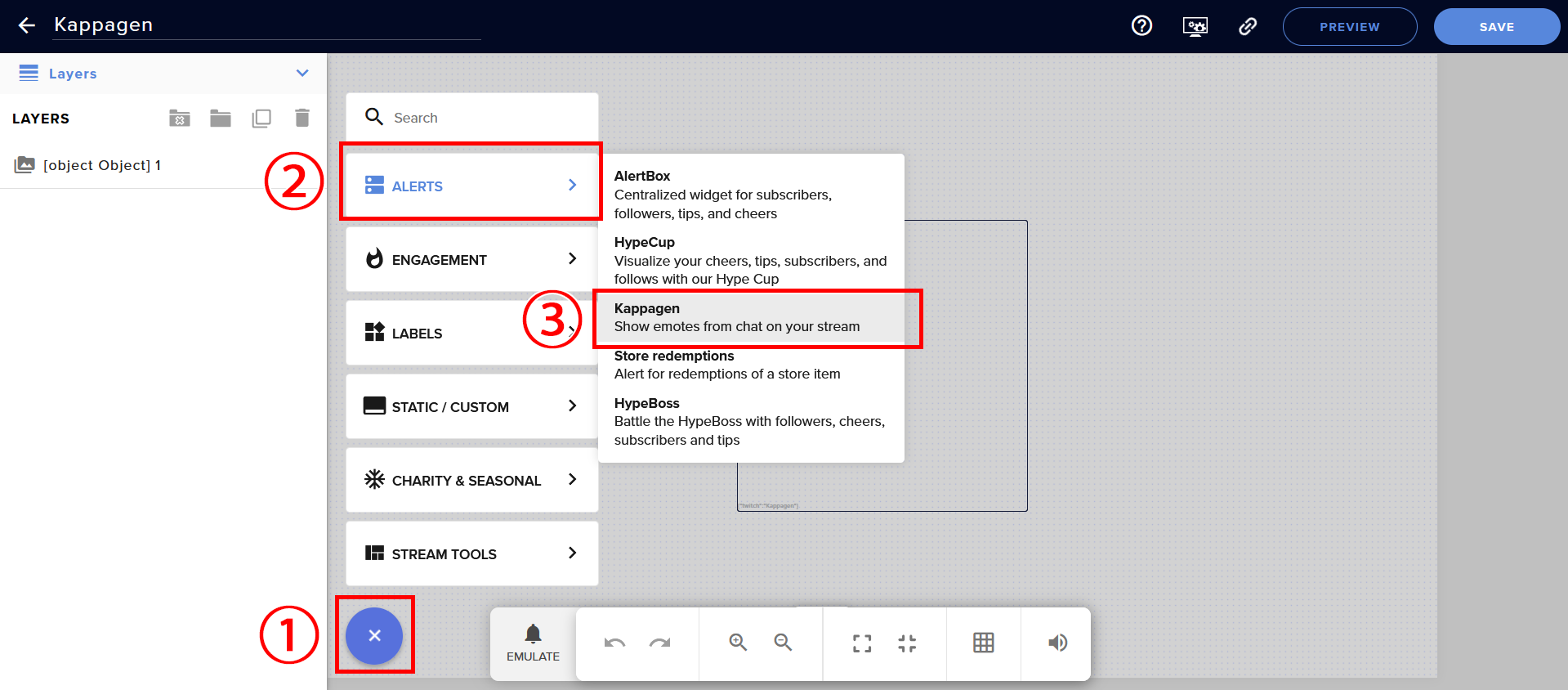Add the HypeCup widget
Image resolution: width=1568 pixels, height=690 pixels.
751,261
